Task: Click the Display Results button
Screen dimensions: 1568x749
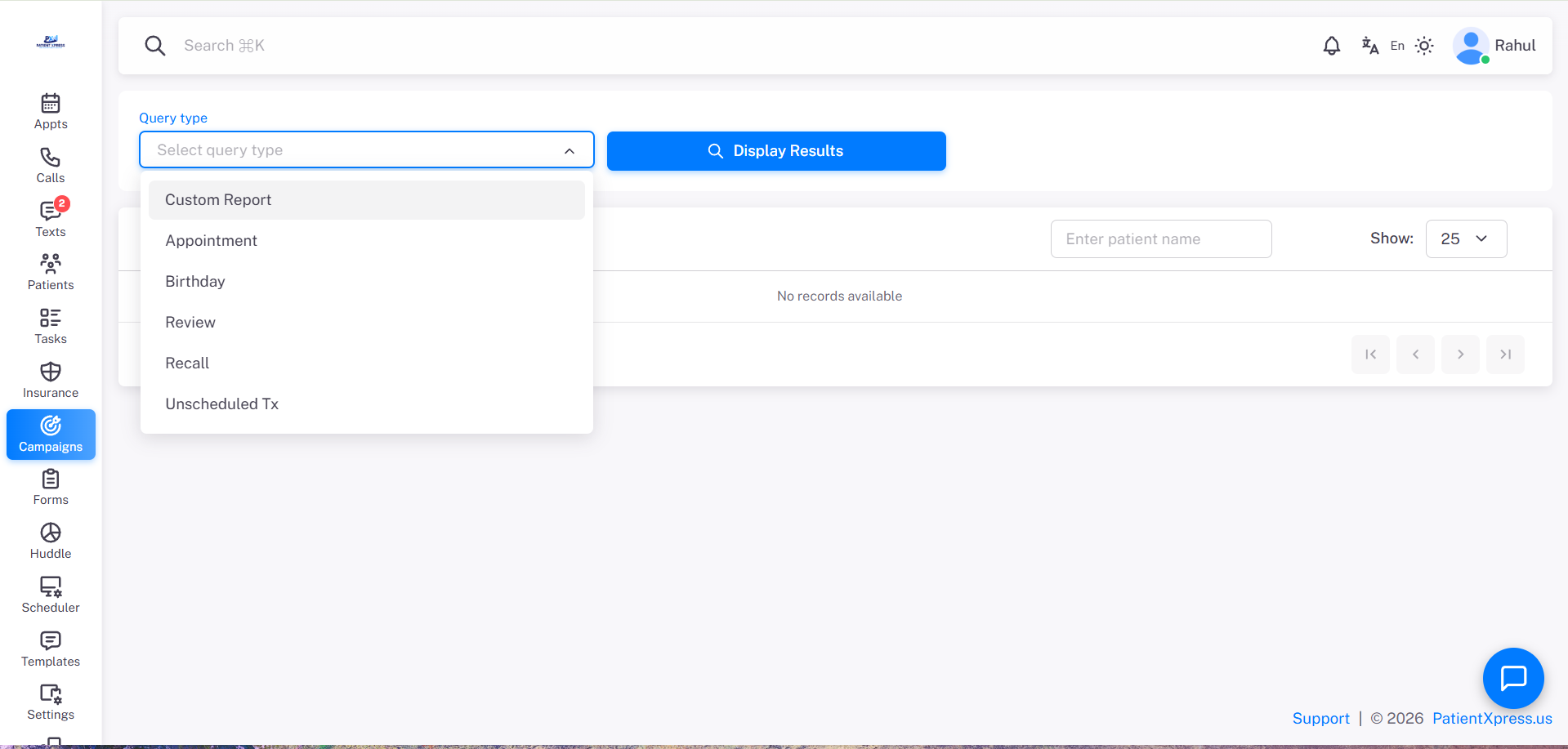Action: [775, 150]
